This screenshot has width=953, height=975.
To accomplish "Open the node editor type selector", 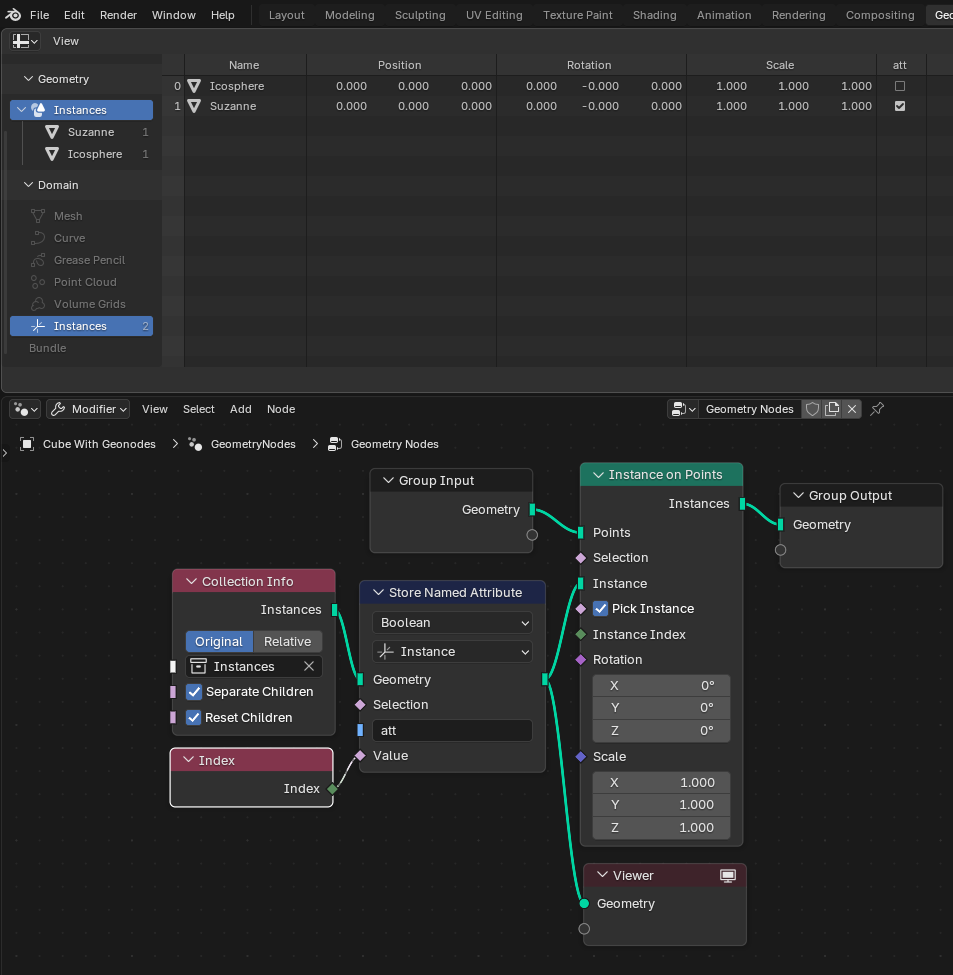I will point(25,409).
